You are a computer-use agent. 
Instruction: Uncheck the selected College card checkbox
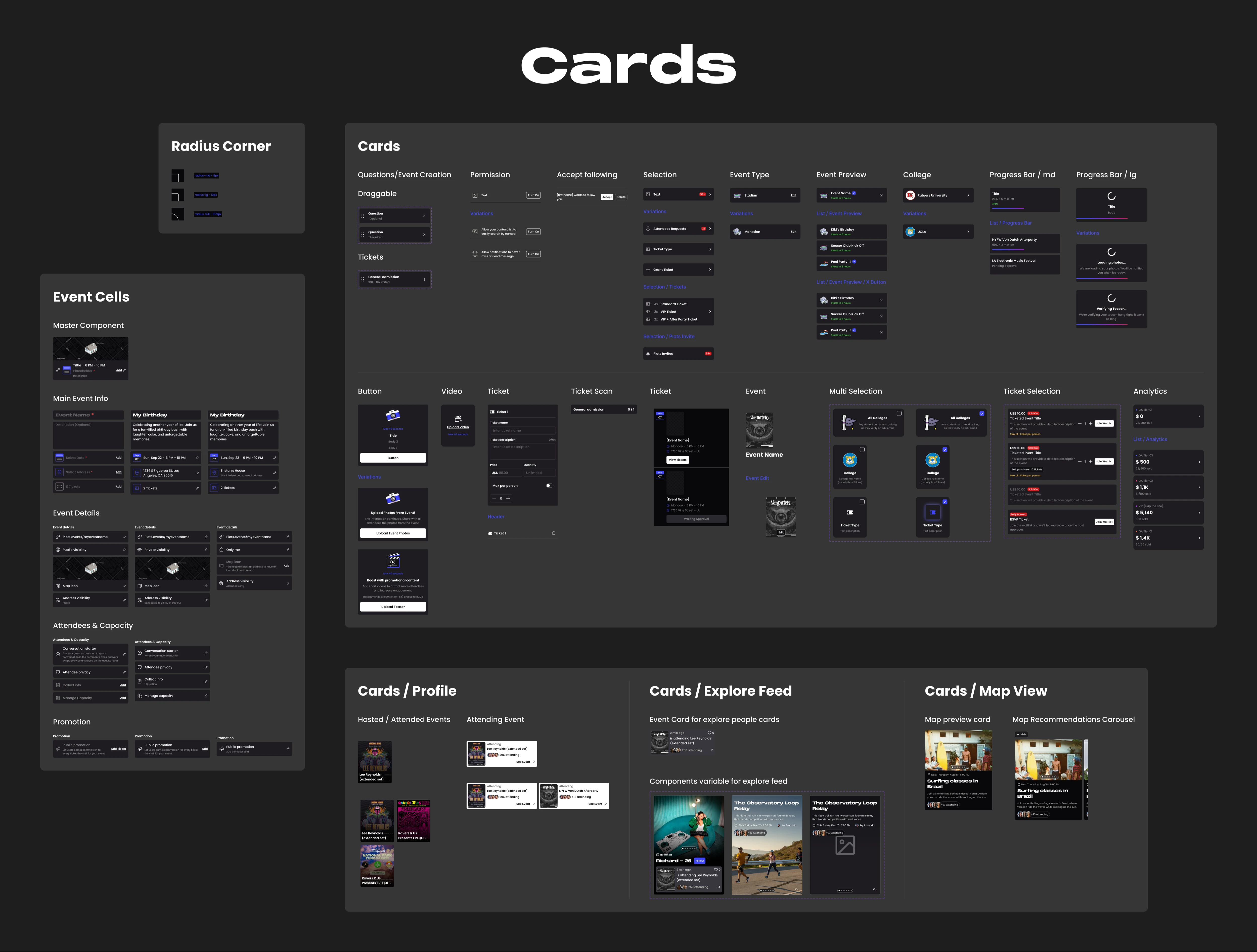click(945, 449)
